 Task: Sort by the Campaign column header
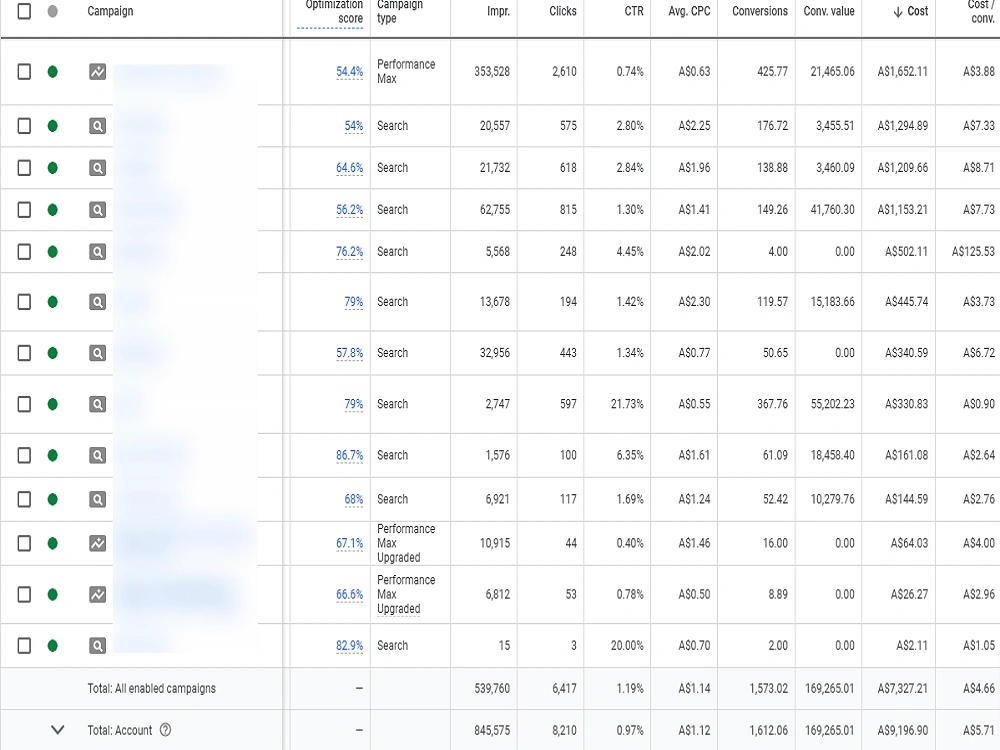coord(110,11)
